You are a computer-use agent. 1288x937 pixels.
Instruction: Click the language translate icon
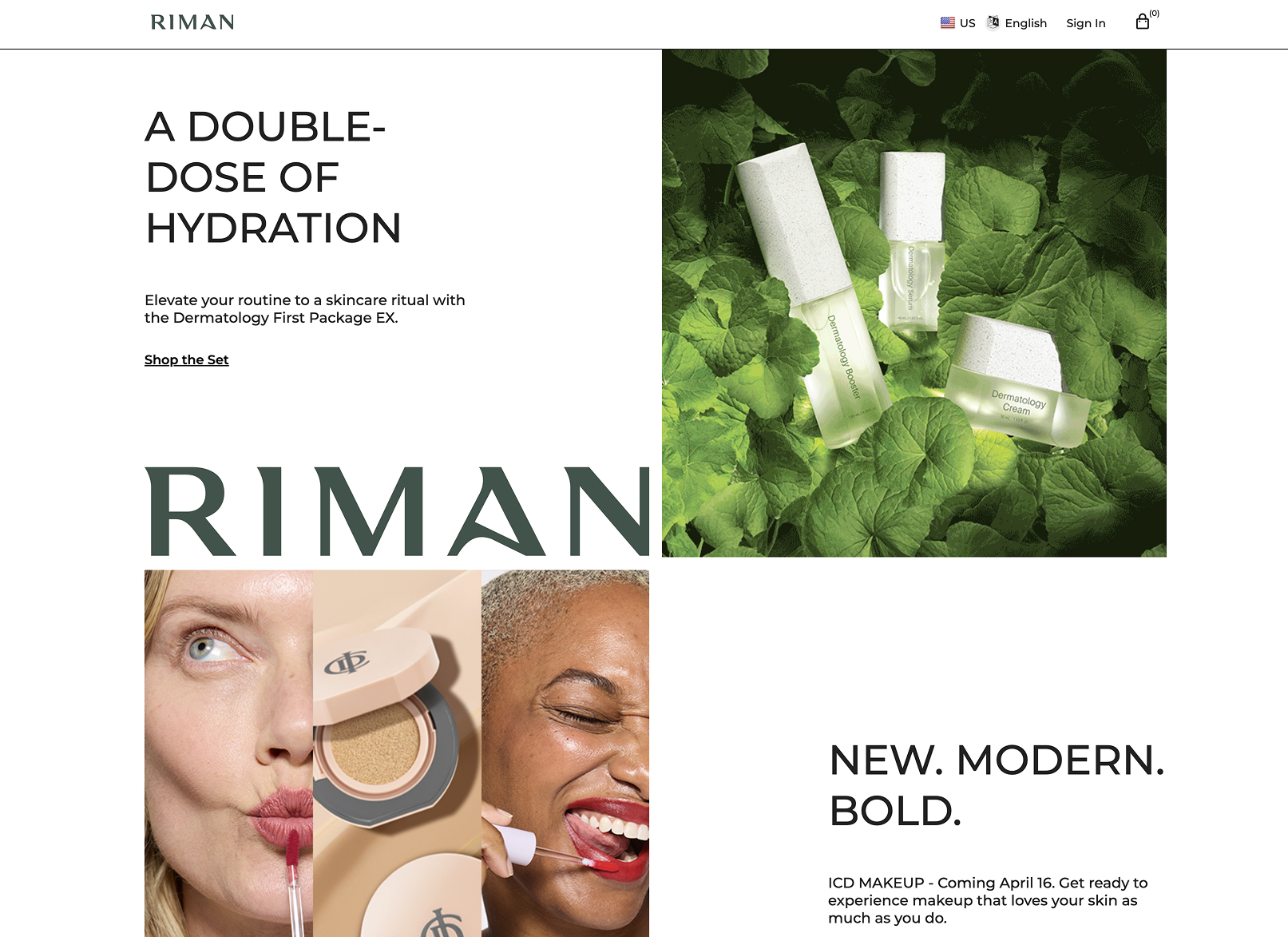(993, 22)
